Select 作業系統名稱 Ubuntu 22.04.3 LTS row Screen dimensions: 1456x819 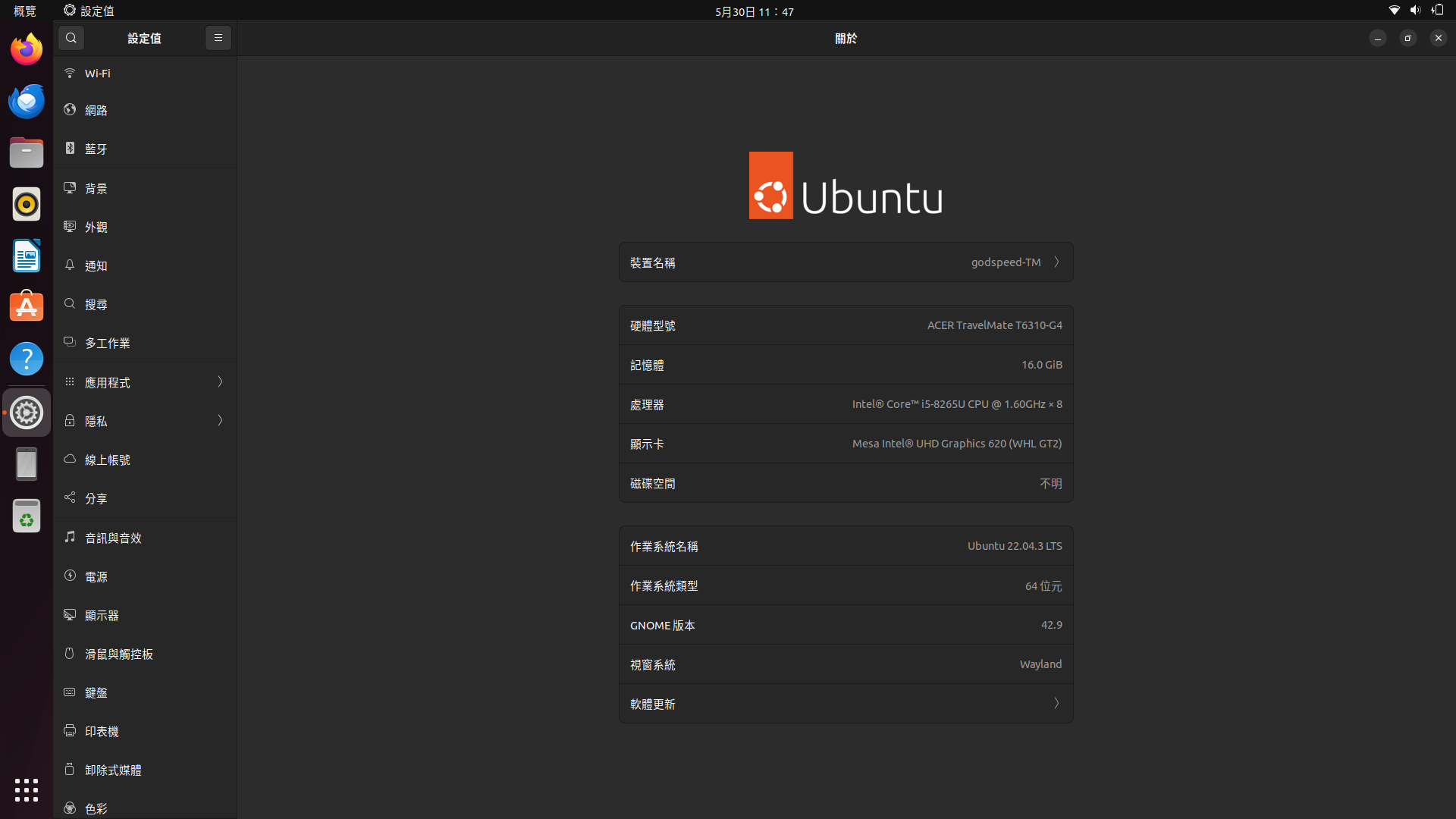(846, 546)
